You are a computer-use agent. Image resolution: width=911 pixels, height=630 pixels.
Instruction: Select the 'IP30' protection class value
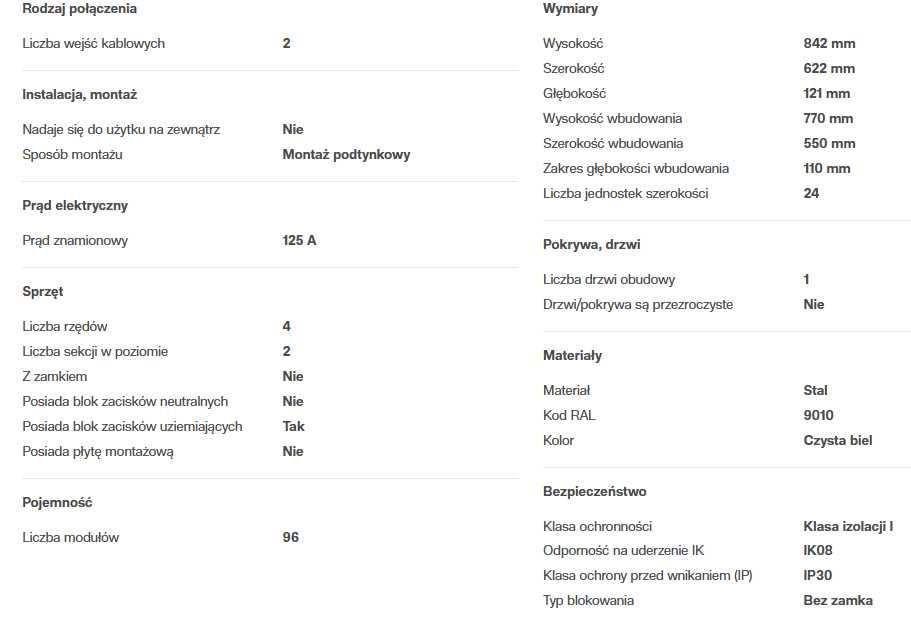[x=817, y=576]
